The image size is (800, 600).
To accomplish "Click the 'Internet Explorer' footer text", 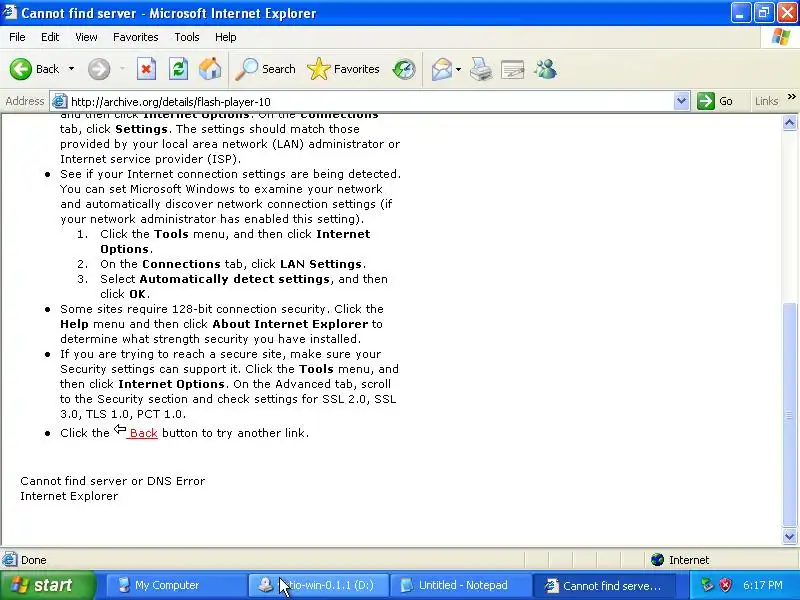I will (x=69, y=496).
